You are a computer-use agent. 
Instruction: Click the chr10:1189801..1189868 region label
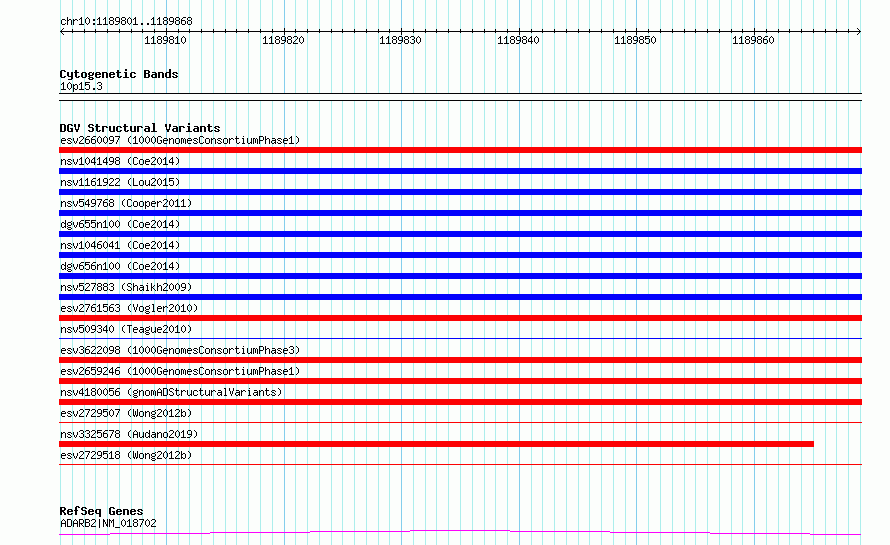click(126, 21)
